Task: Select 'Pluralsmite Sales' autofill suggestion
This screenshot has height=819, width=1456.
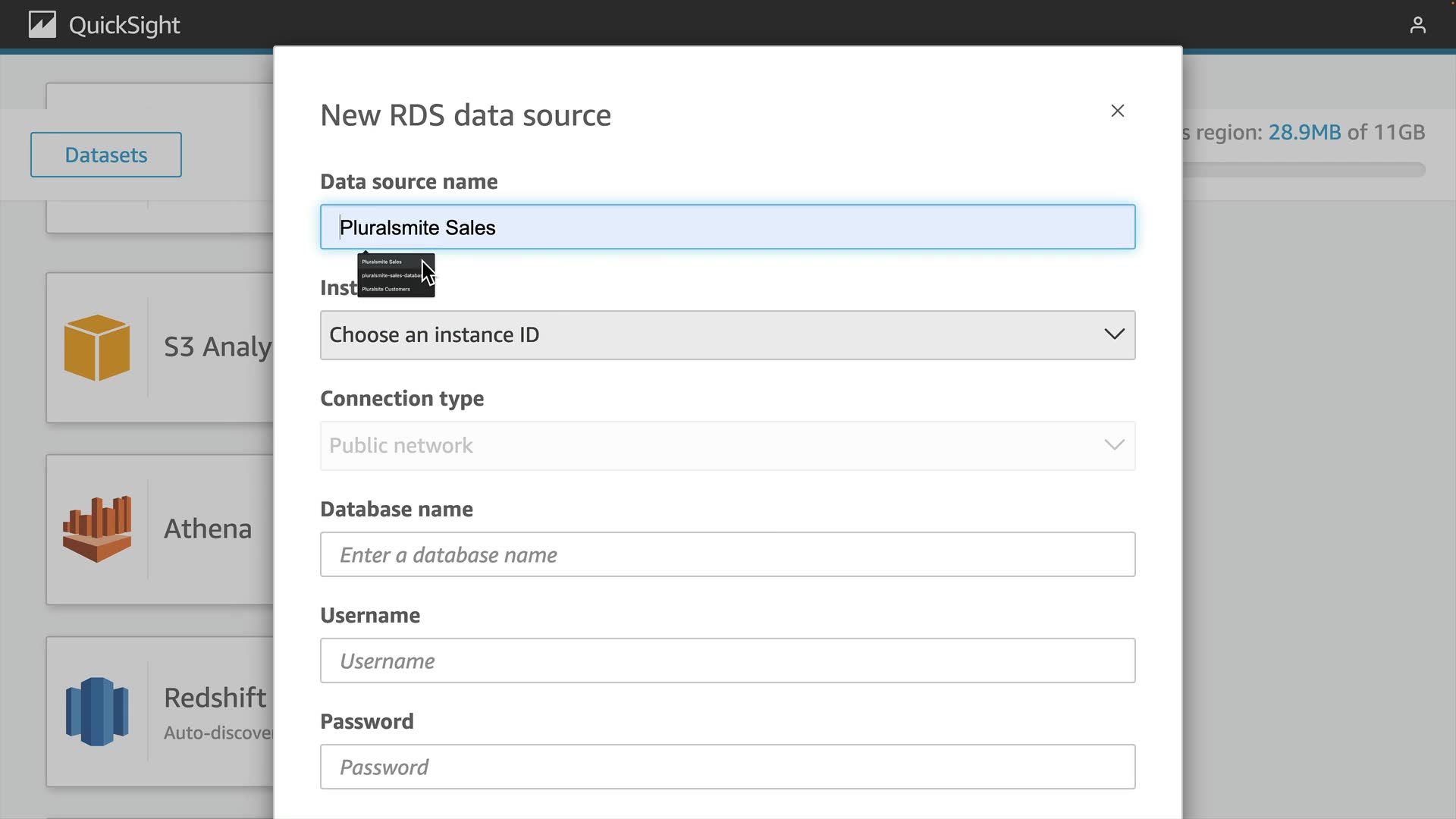Action: (x=382, y=262)
